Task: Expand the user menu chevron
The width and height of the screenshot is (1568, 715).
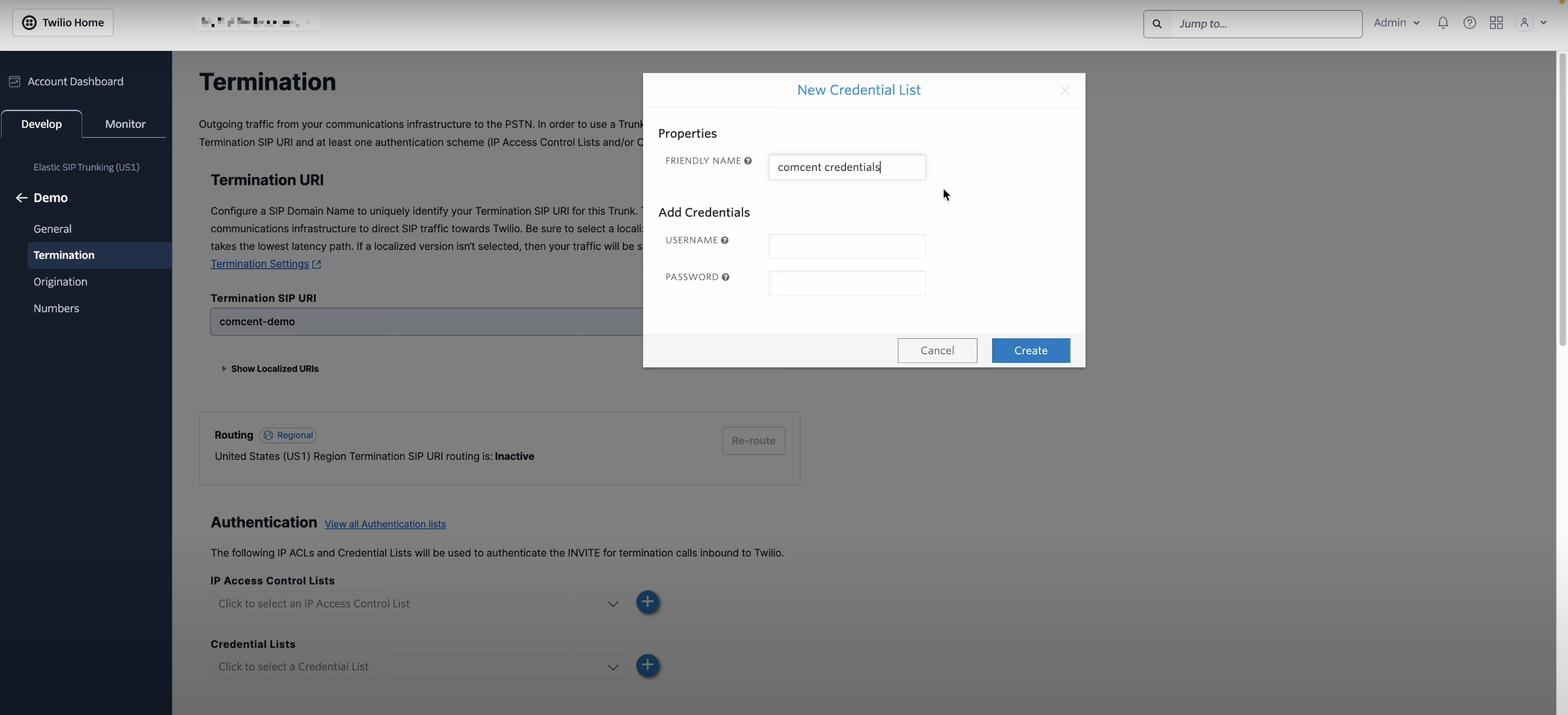Action: pos(1543,22)
